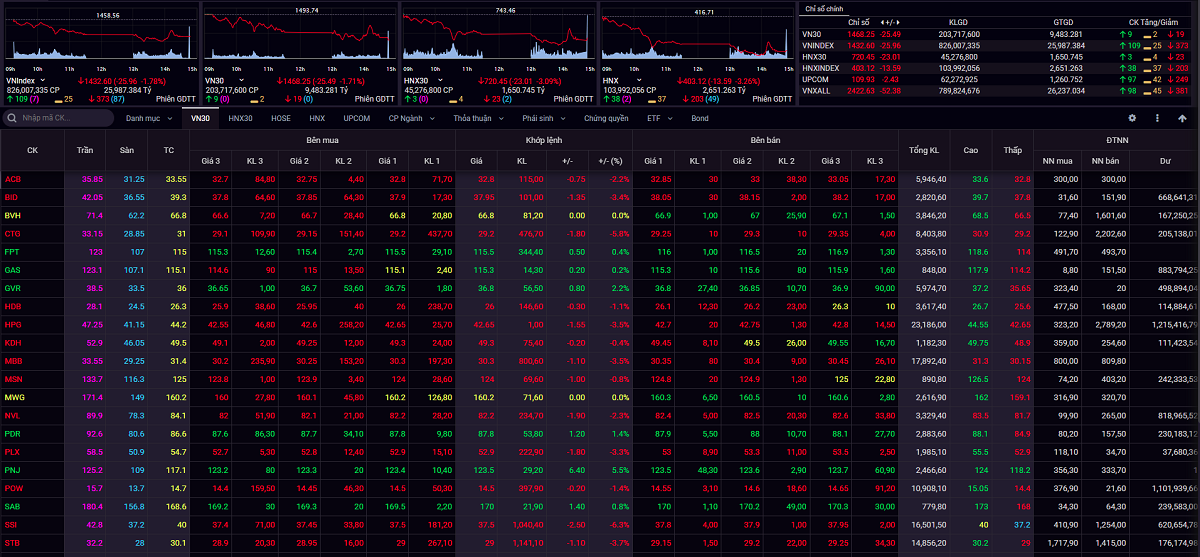Expand the Thỏa thuận dropdown
The width and height of the screenshot is (1200, 557).
[x=478, y=118]
